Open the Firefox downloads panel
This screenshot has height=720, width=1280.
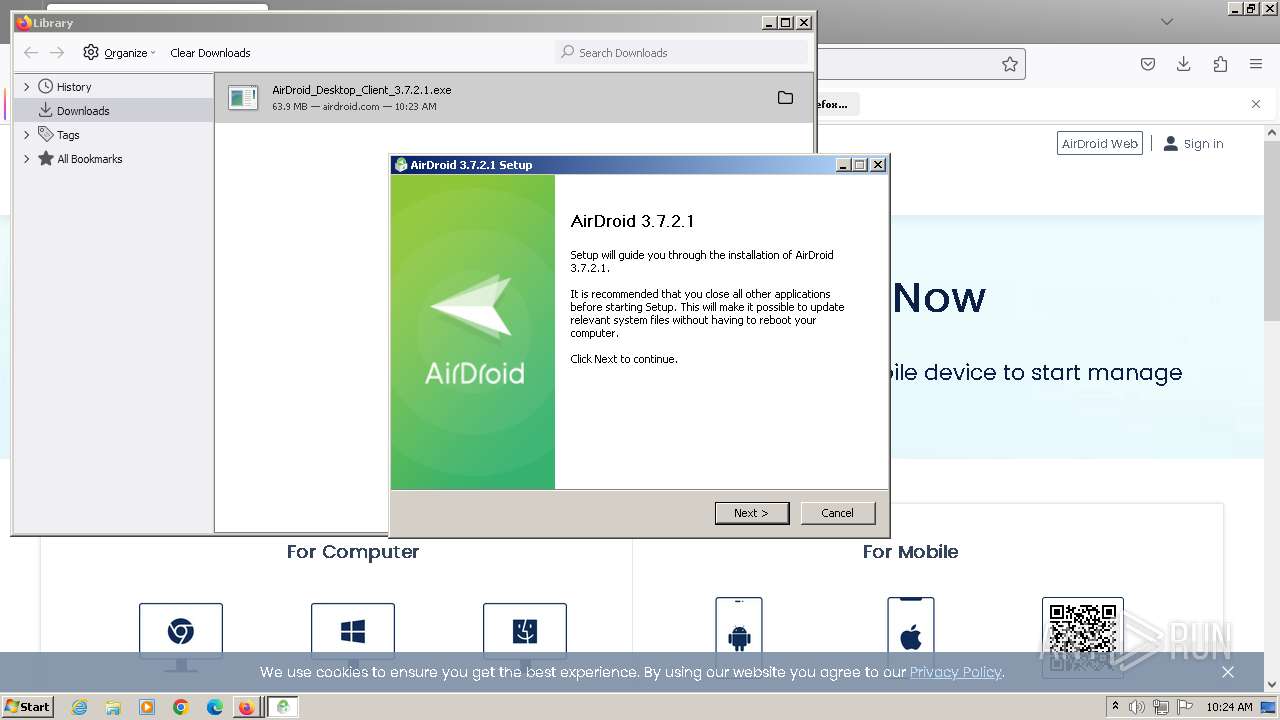pyautogui.click(x=1184, y=64)
